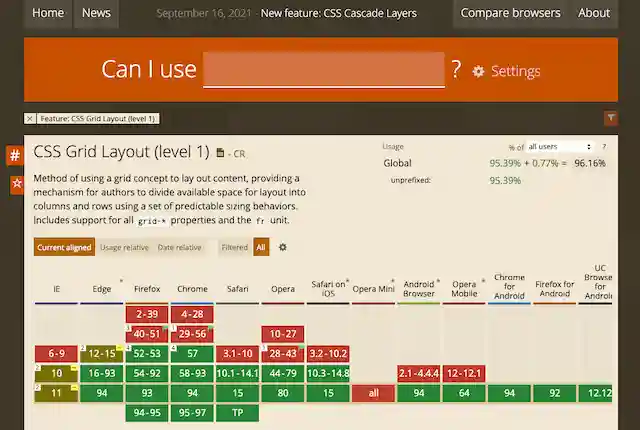Click the Safari on iOS header

click(x=328, y=288)
